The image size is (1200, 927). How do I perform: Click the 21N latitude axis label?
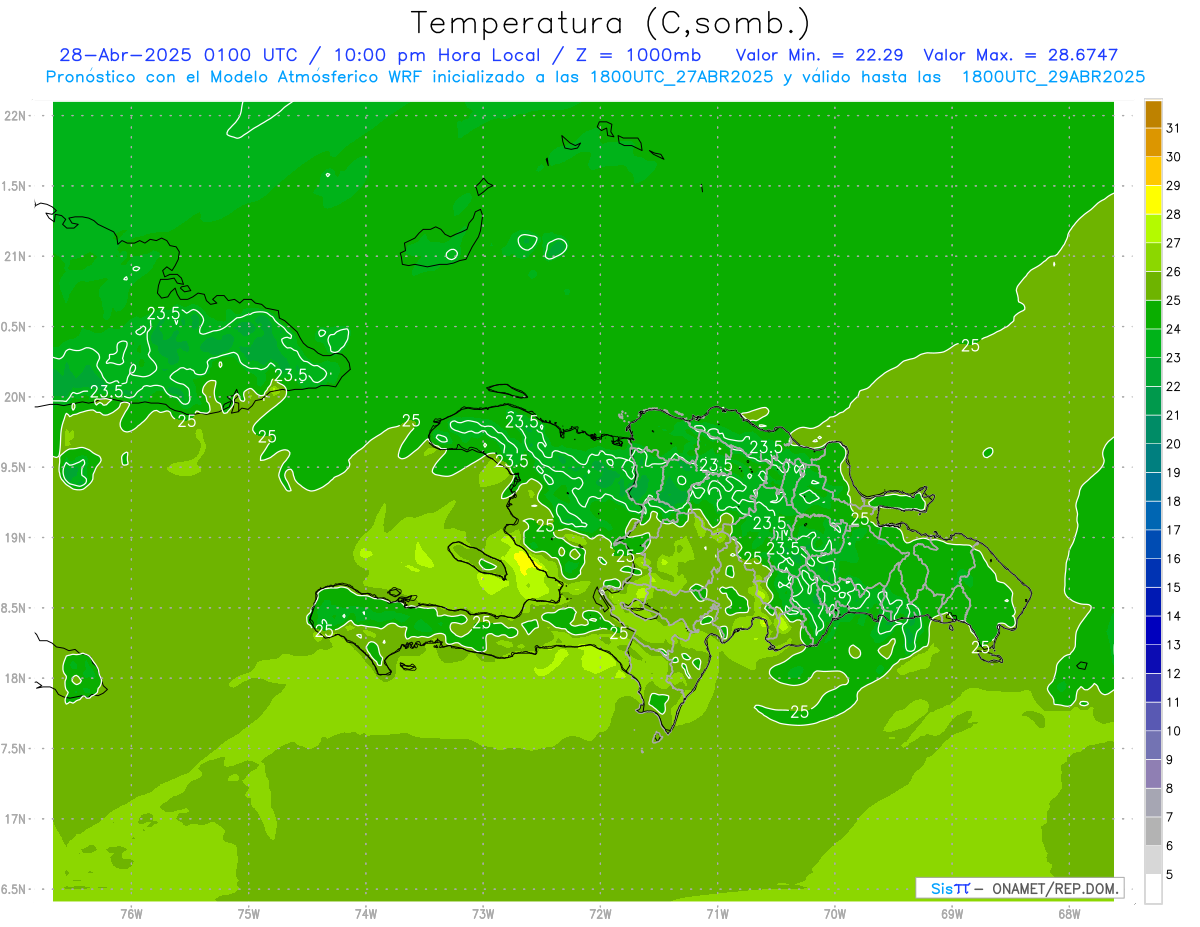pyautogui.click(x=16, y=257)
